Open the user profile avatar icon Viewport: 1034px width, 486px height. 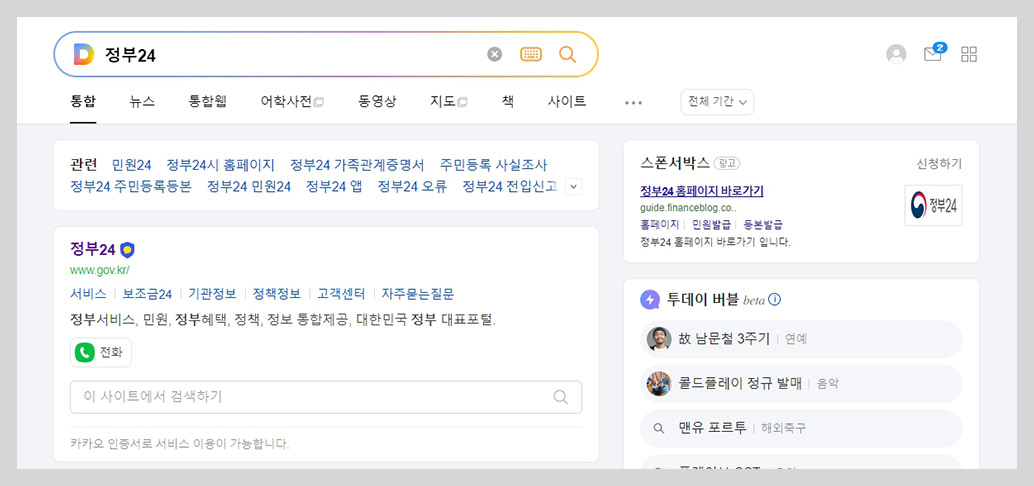[x=896, y=54]
